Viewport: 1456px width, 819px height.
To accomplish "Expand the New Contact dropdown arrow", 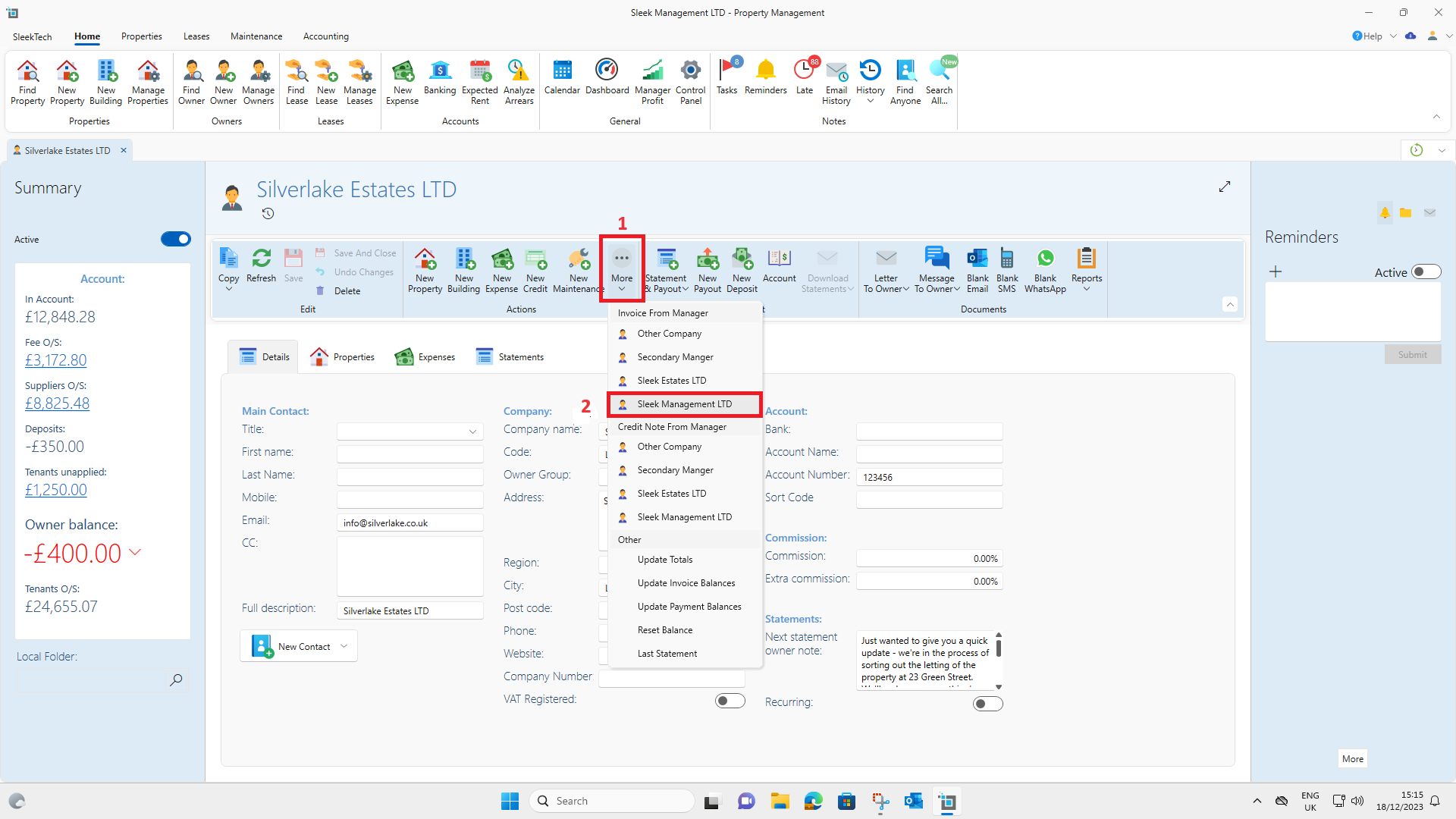I will [x=344, y=647].
